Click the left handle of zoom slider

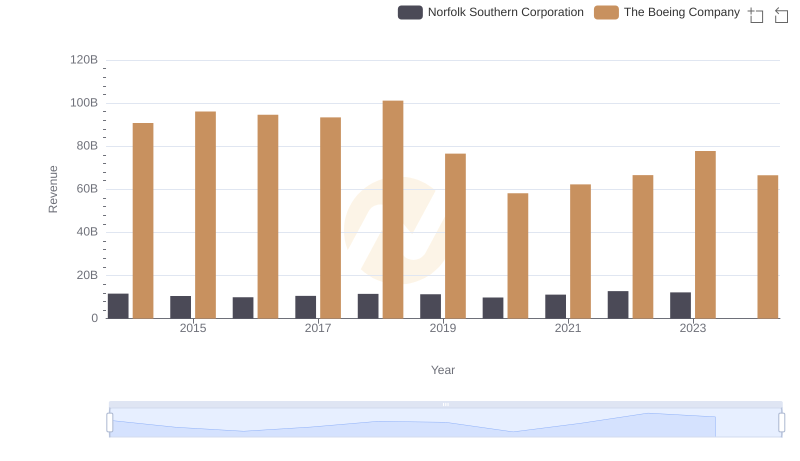click(x=110, y=423)
